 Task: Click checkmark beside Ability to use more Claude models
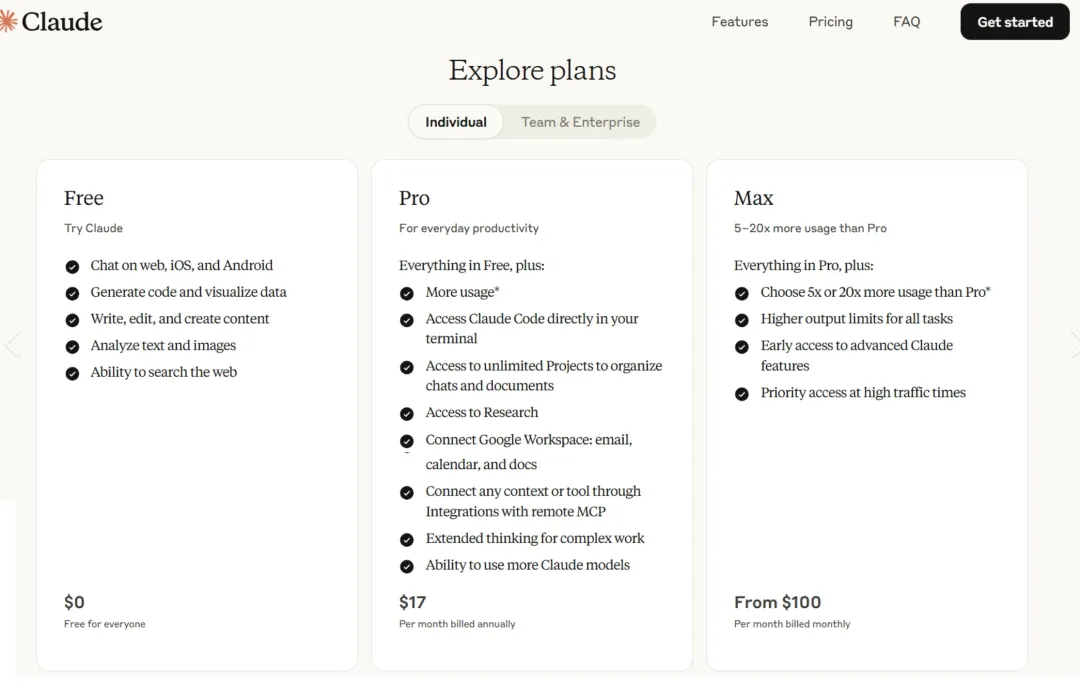click(407, 566)
